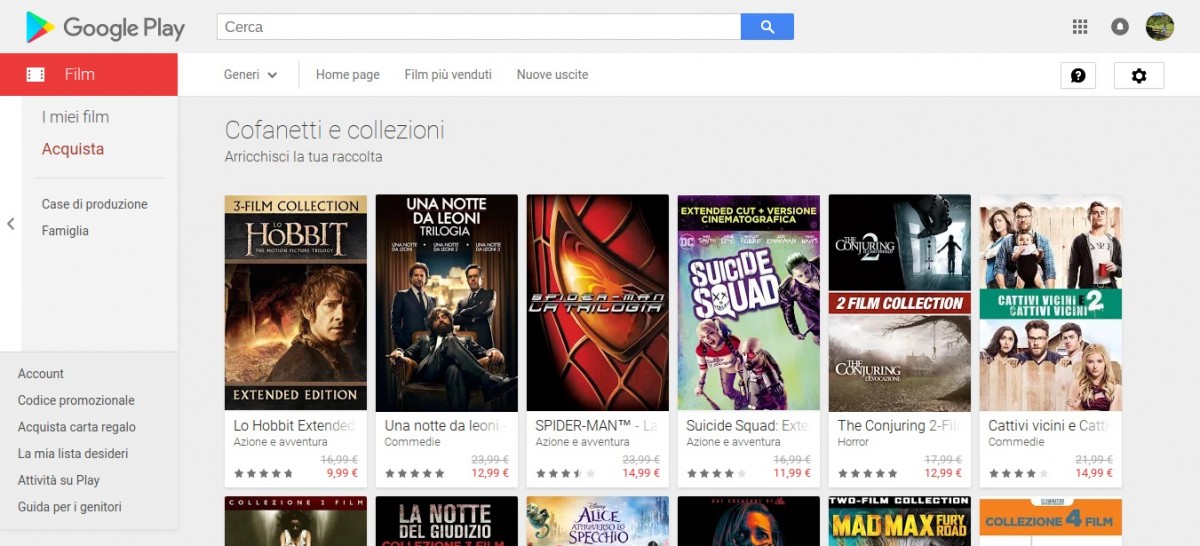1200x546 pixels.
Task: Open the account profile avatar
Action: pos(1160,27)
